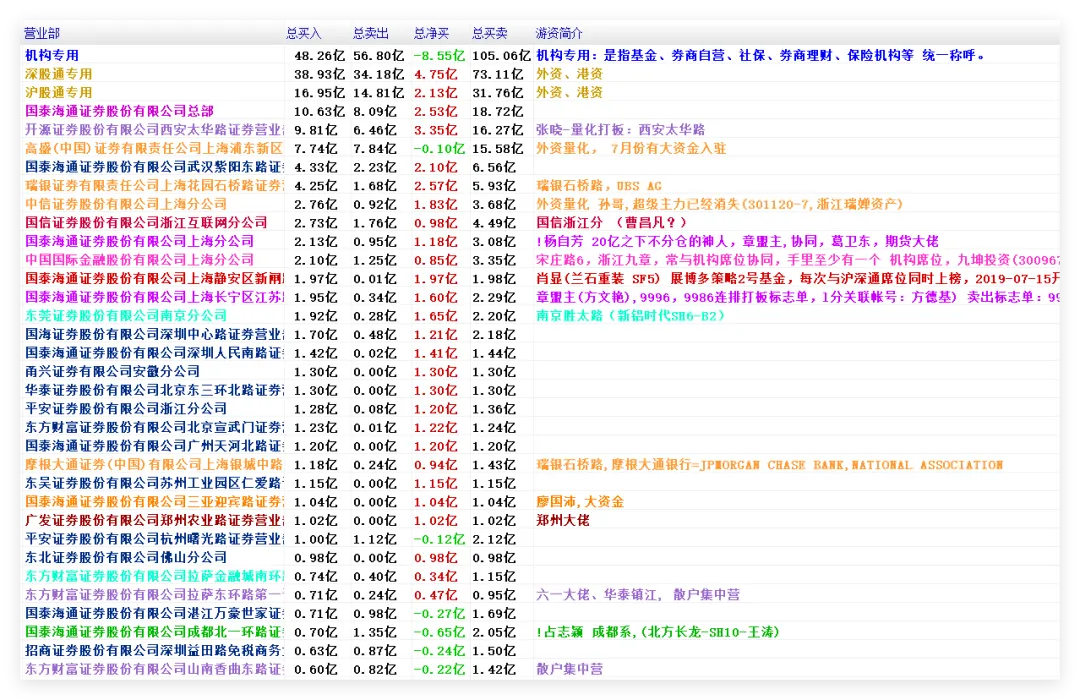Click the 56.80亿 total sell value
The width and height of the screenshot is (1080, 700).
pos(378,55)
